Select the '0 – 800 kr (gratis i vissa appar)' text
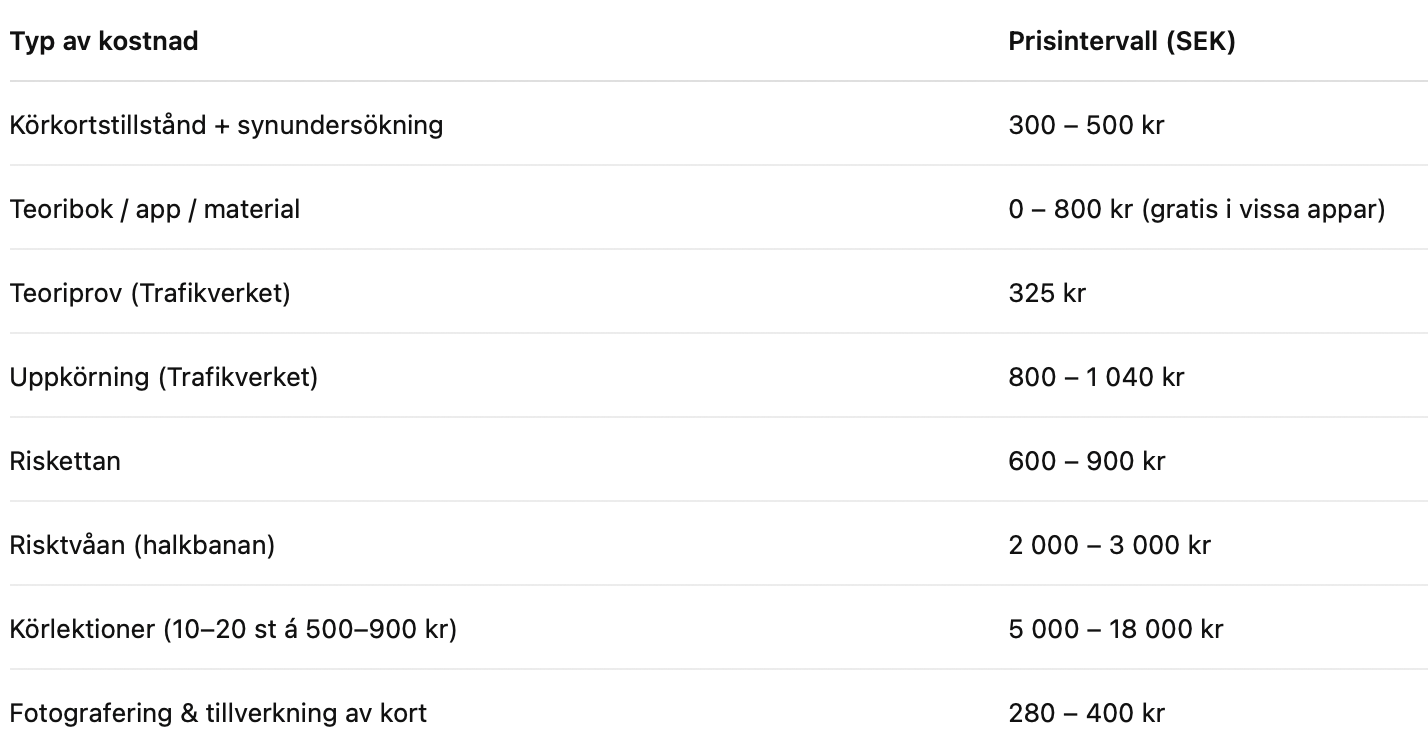 pyautogui.click(x=1197, y=209)
